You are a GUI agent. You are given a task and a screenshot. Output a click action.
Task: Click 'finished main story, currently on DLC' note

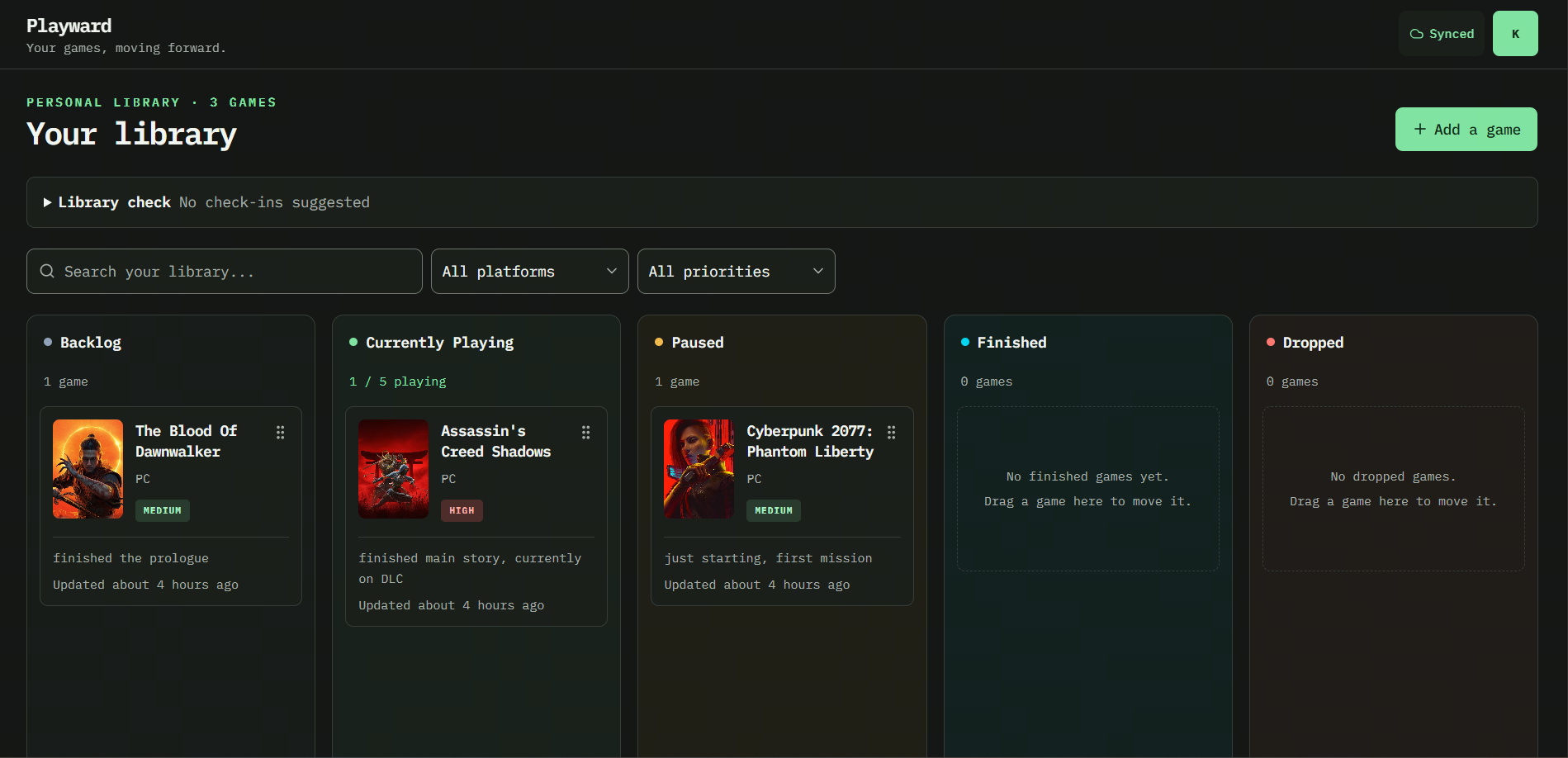click(470, 568)
